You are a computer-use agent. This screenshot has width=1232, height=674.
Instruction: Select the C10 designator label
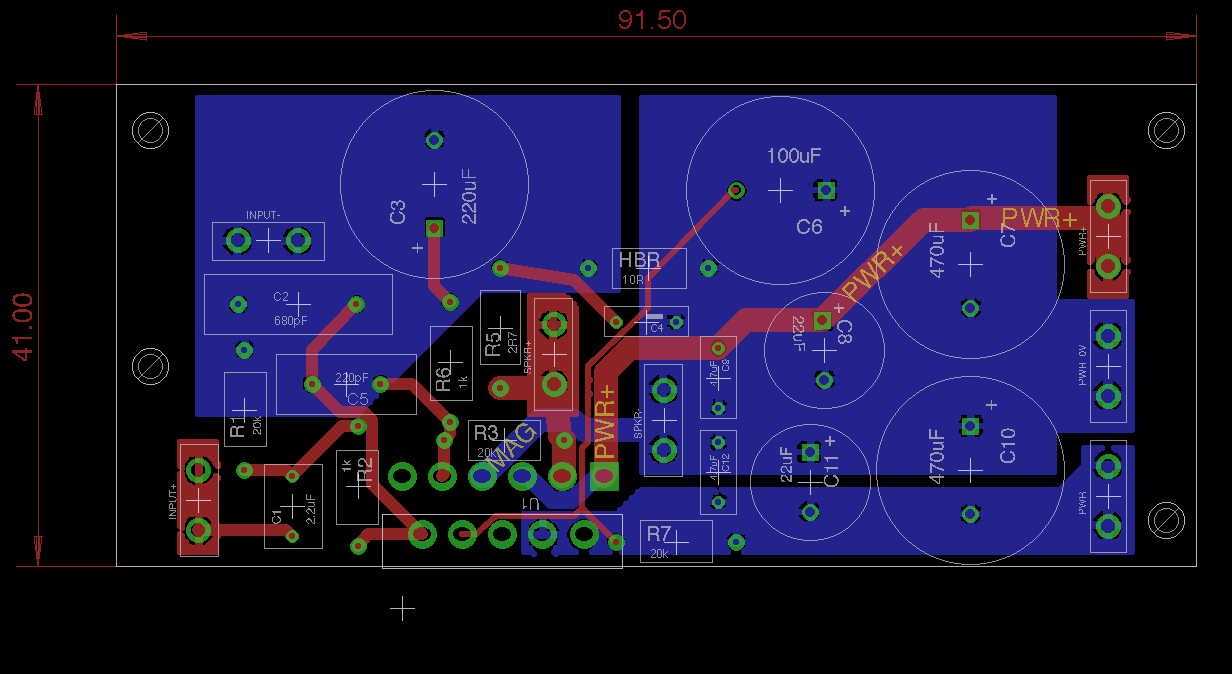click(x=1008, y=444)
